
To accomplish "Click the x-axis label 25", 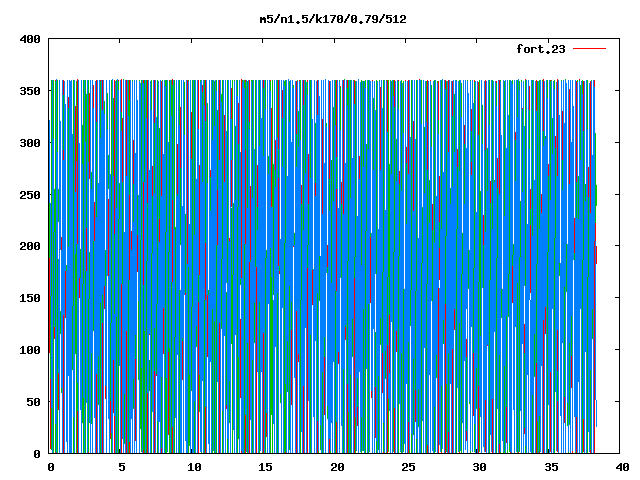I will click(408, 467).
